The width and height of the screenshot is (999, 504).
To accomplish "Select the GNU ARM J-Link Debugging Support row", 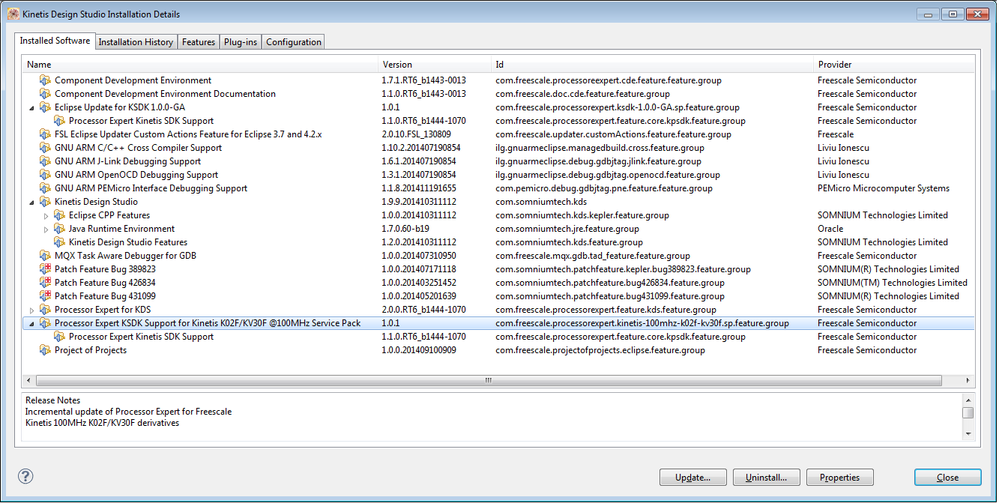I will (x=498, y=161).
